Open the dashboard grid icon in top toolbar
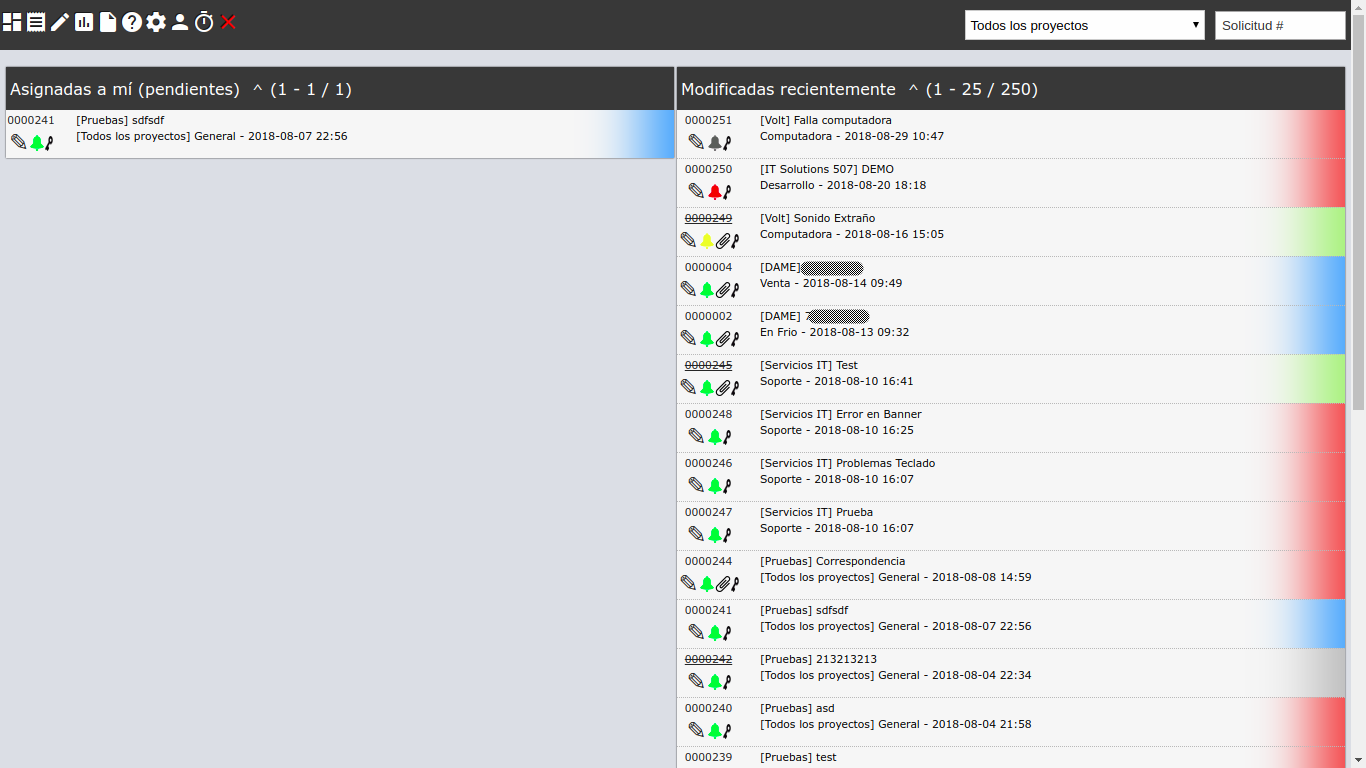Screen dimensions: 1366x768 12,22
